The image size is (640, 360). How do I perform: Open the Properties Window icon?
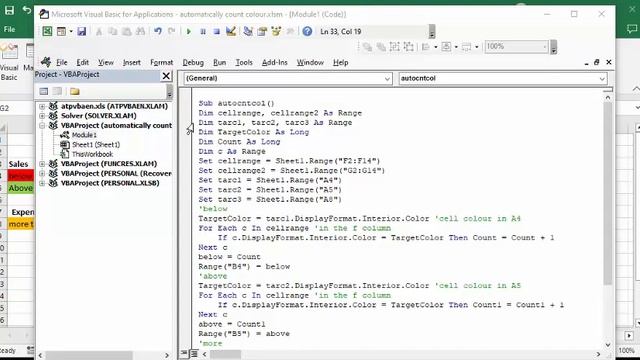click(x=262, y=31)
